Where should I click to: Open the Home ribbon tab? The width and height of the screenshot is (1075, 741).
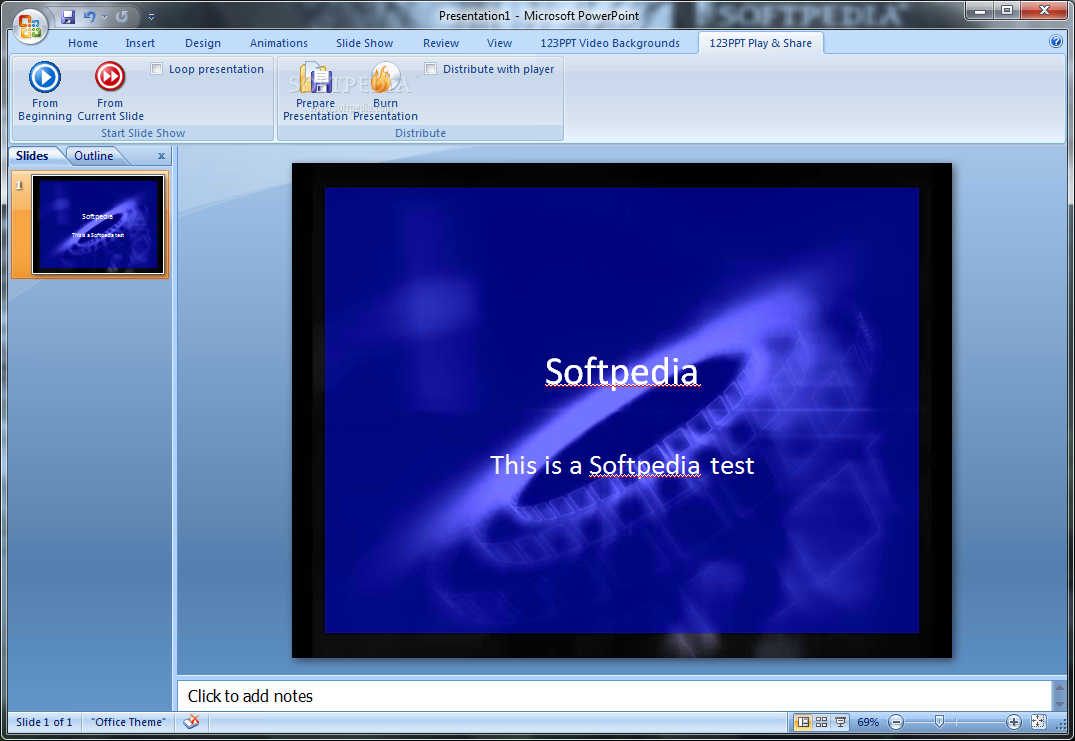point(83,43)
